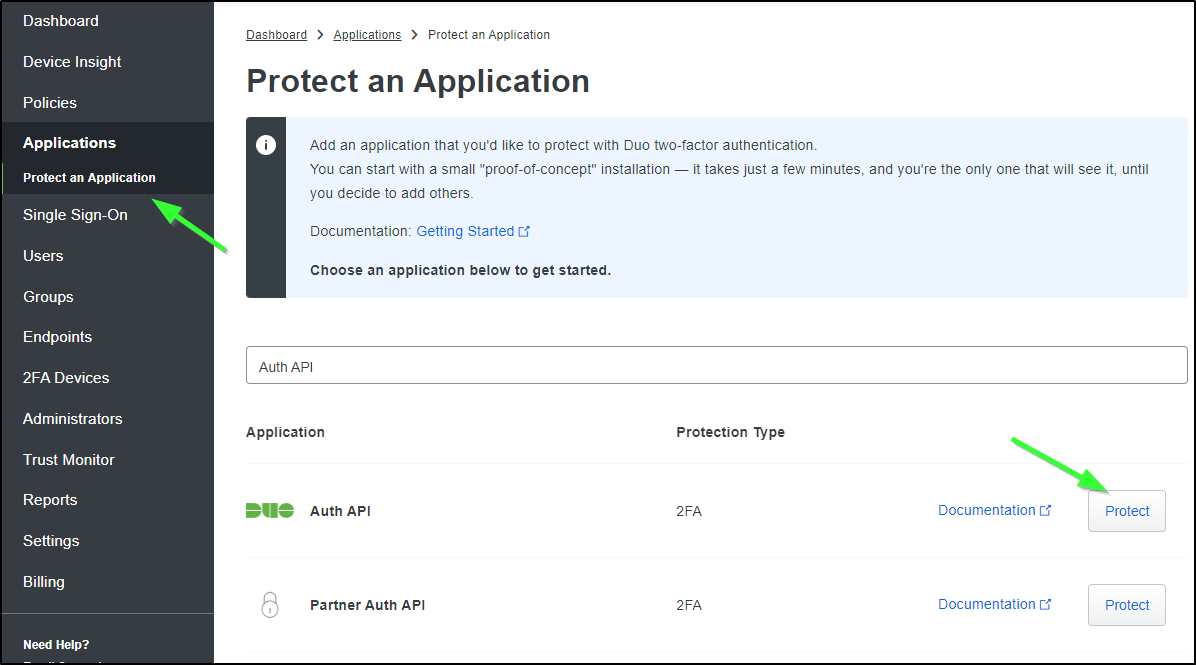Click external-link icon next to Getting Started

524,231
